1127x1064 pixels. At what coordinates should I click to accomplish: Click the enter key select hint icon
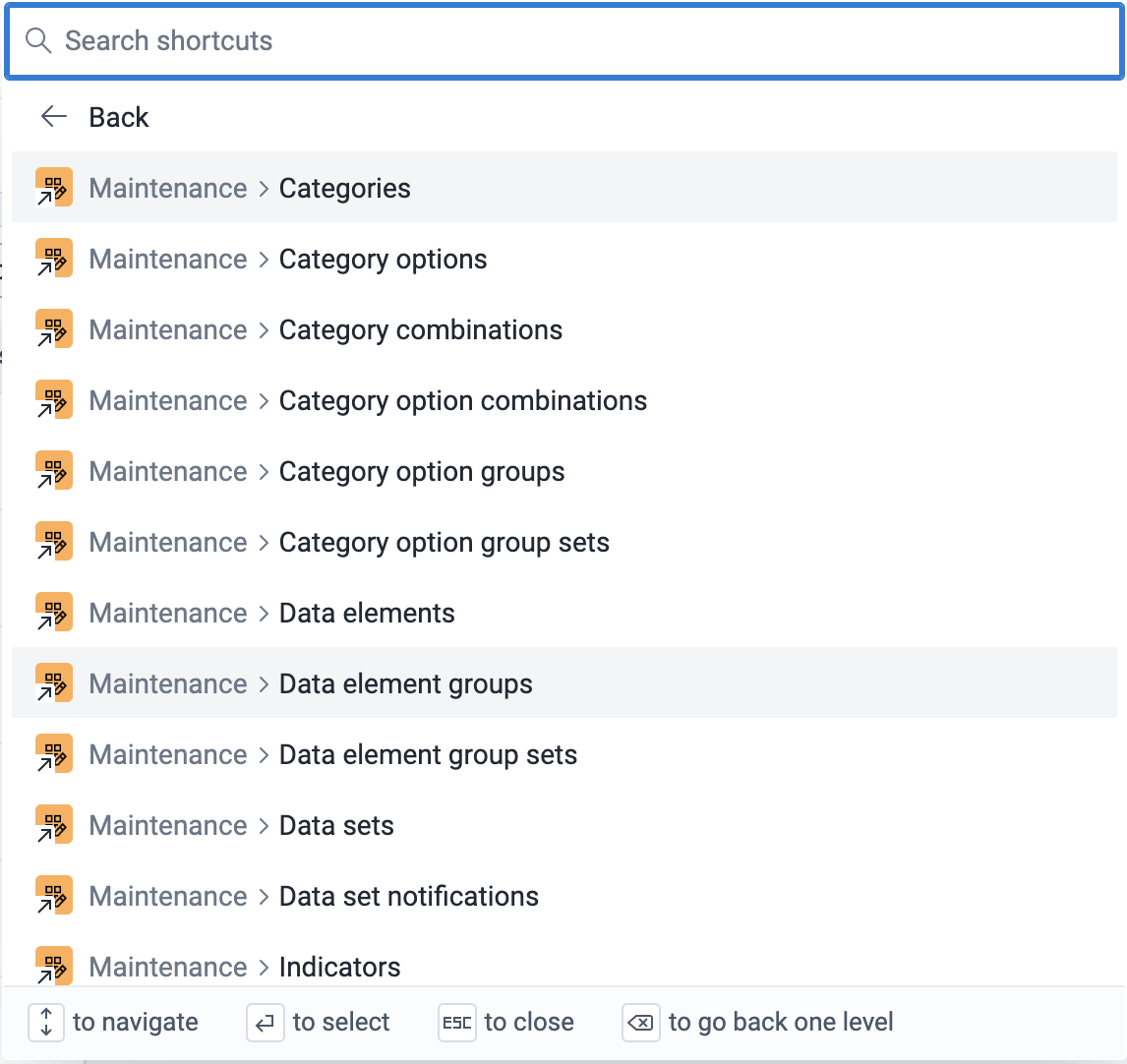click(265, 1023)
